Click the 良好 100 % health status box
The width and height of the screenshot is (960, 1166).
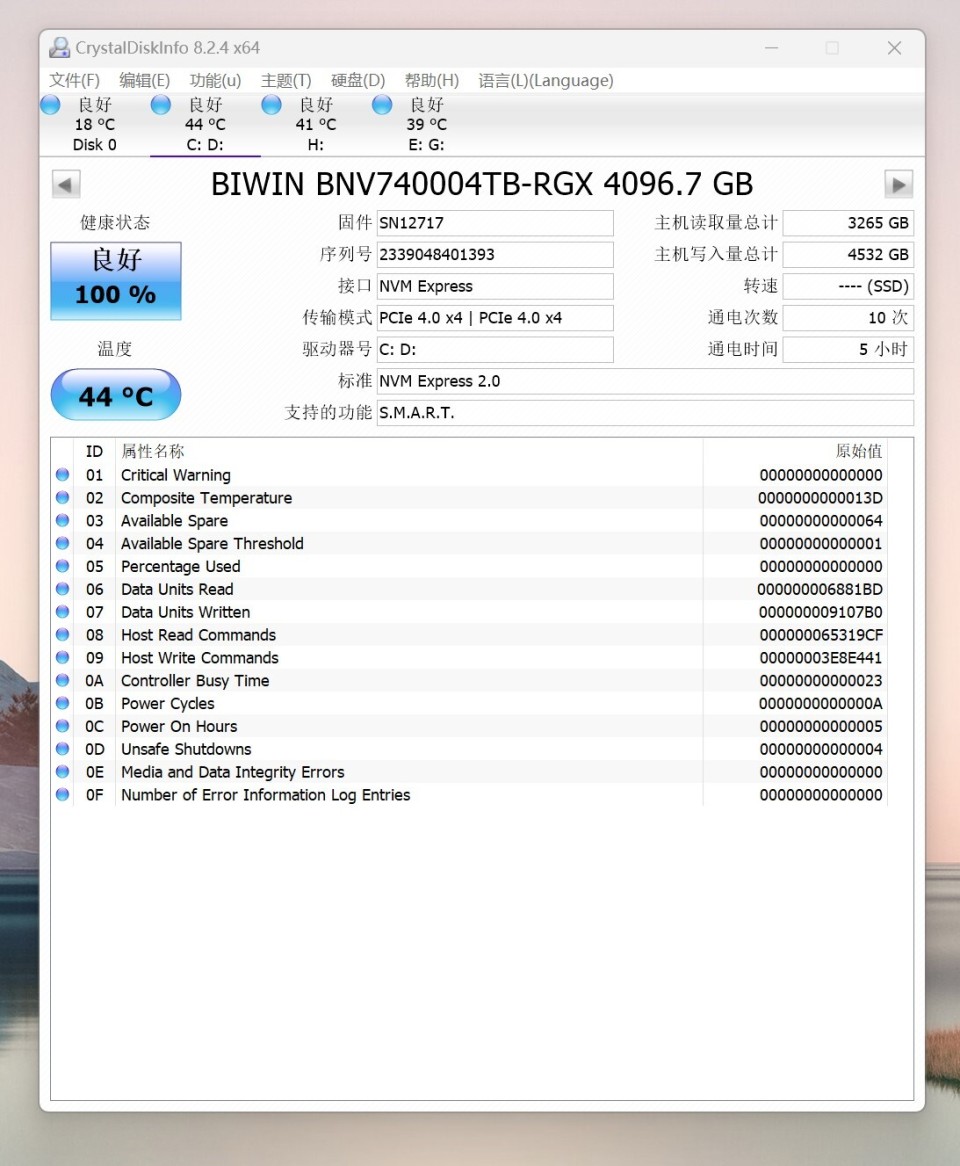116,281
